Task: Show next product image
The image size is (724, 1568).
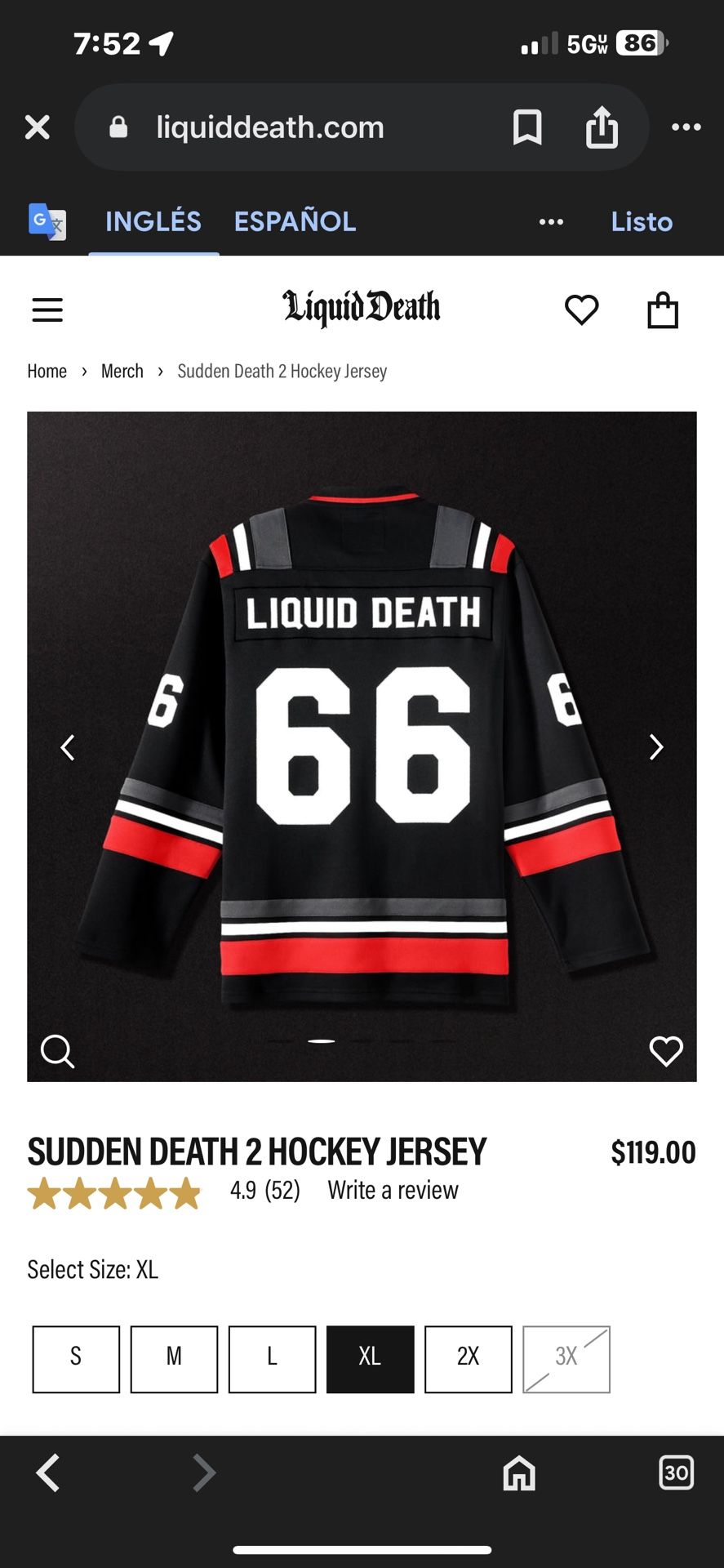Action: coord(656,747)
